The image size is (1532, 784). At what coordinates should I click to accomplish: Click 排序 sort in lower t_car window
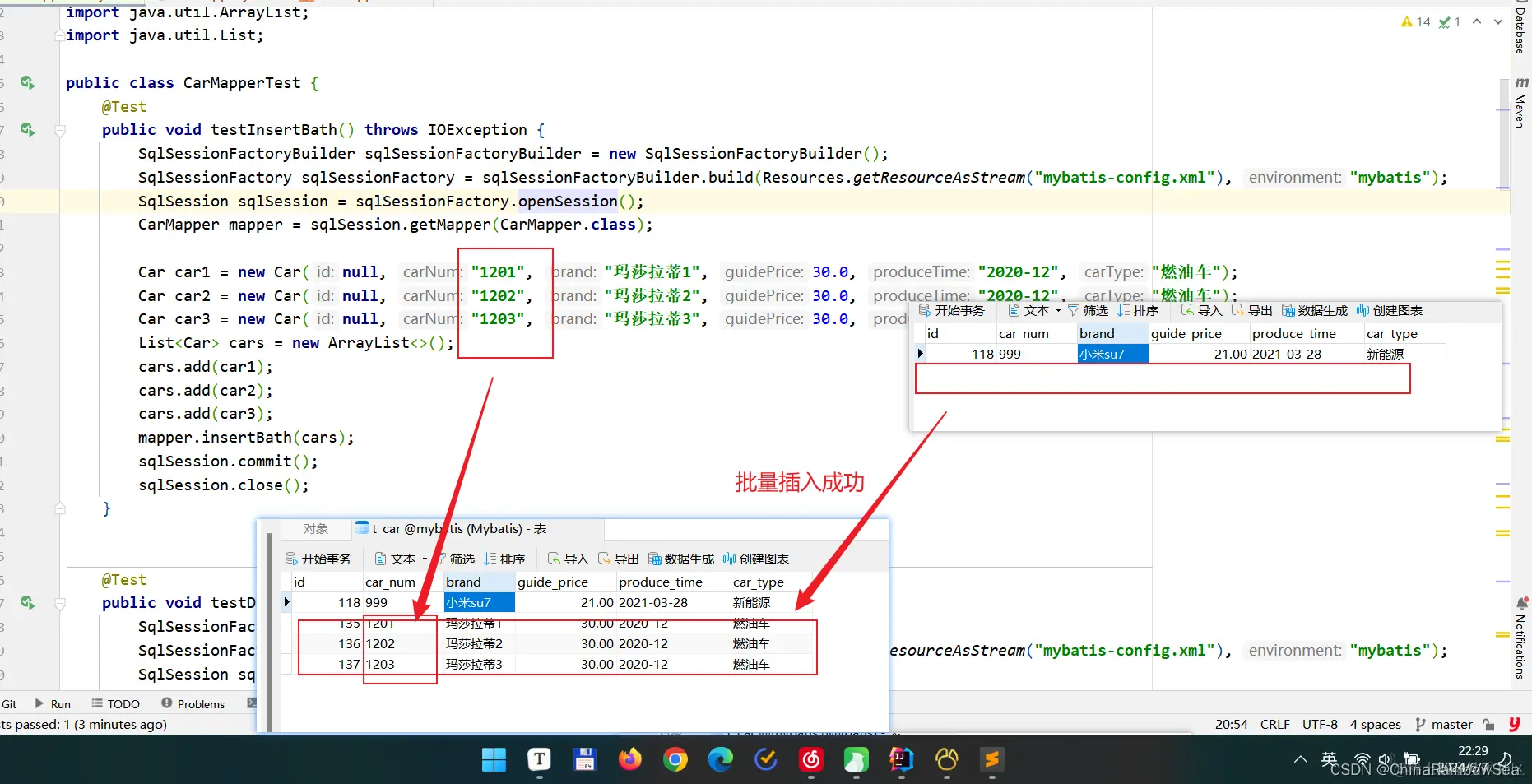pos(504,559)
